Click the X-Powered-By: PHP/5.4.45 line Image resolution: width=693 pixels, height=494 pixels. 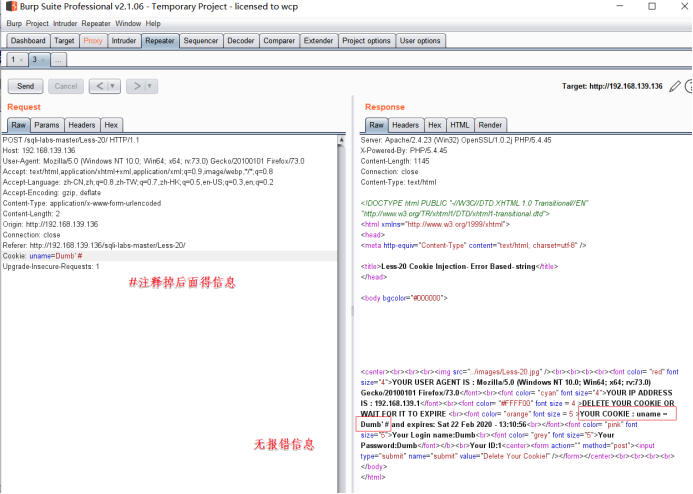pos(404,151)
